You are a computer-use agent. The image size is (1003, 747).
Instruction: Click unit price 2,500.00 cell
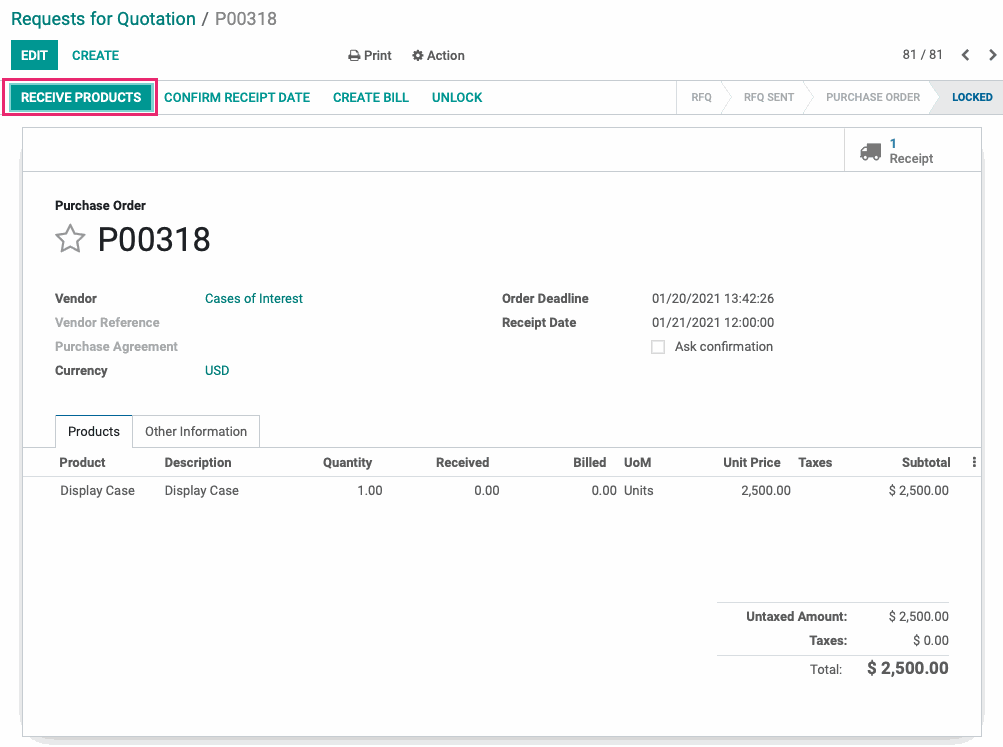tap(766, 491)
